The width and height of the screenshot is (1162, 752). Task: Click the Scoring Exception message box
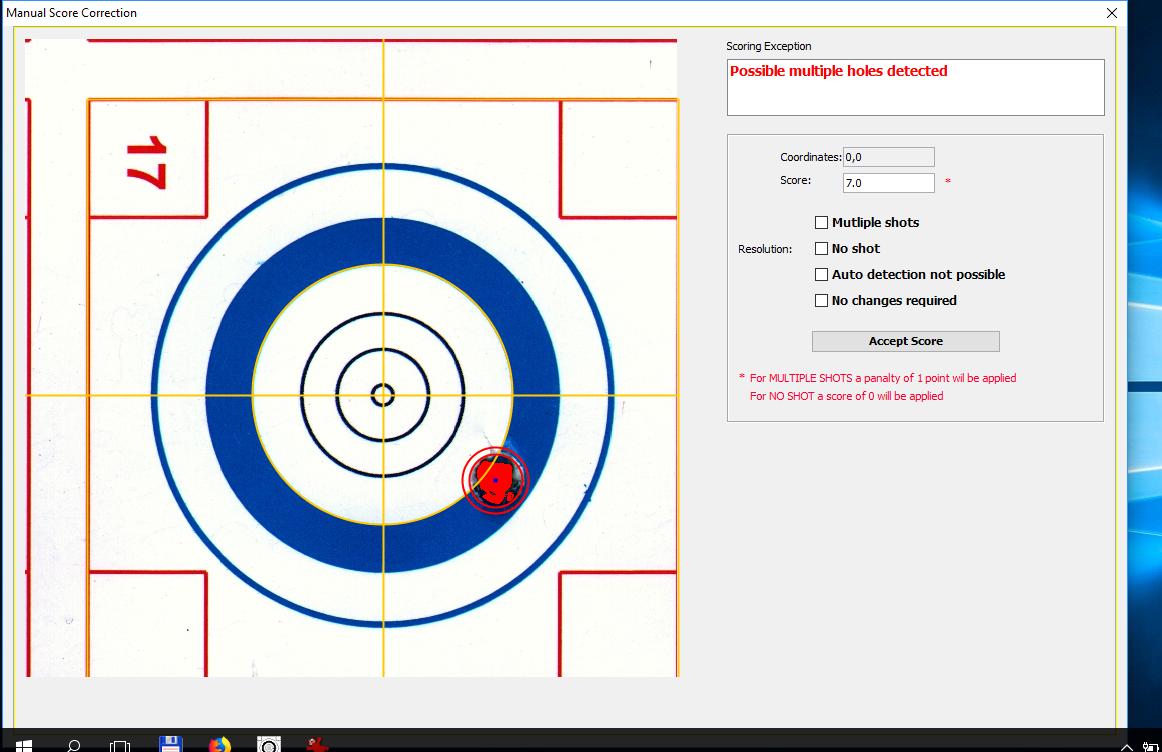(x=915, y=87)
